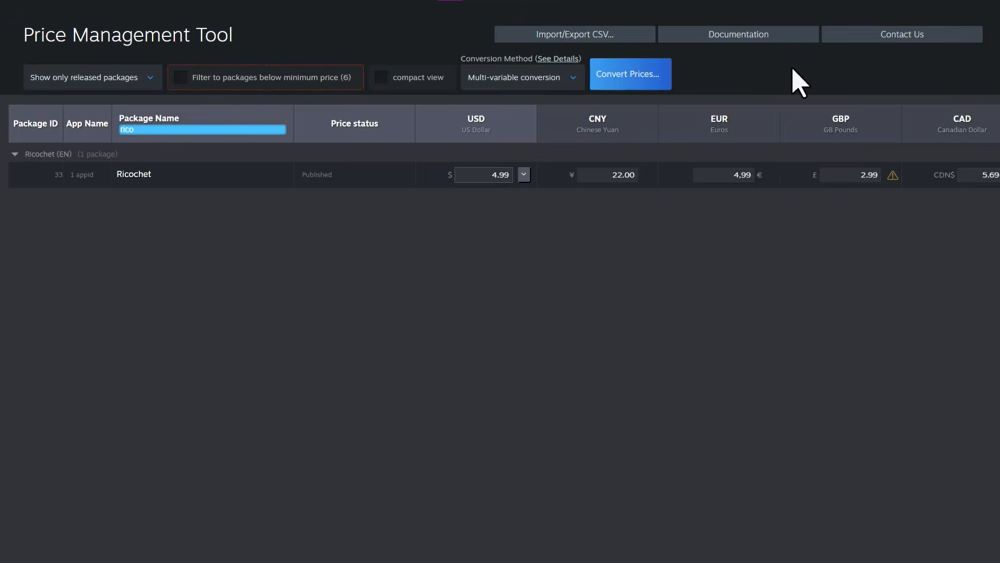The height and width of the screenshot is (563, 1000).
Task: Open the USD price dropdown arrow for Ricochet
Action: coord(524,174)
